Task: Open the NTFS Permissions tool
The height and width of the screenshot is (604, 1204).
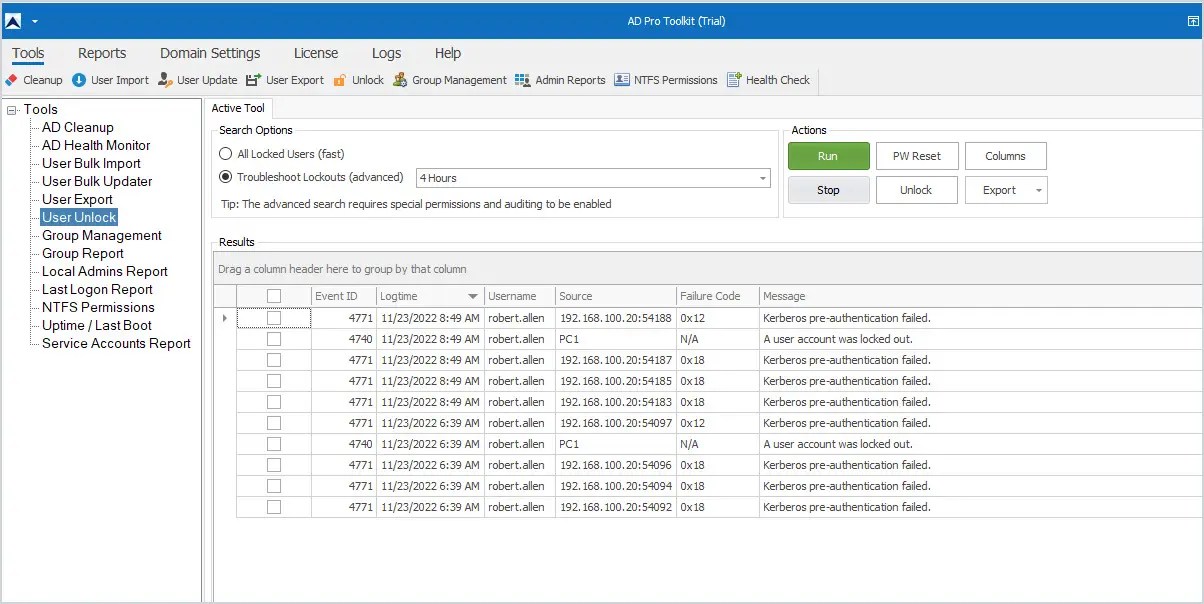Action: (665, 80)
